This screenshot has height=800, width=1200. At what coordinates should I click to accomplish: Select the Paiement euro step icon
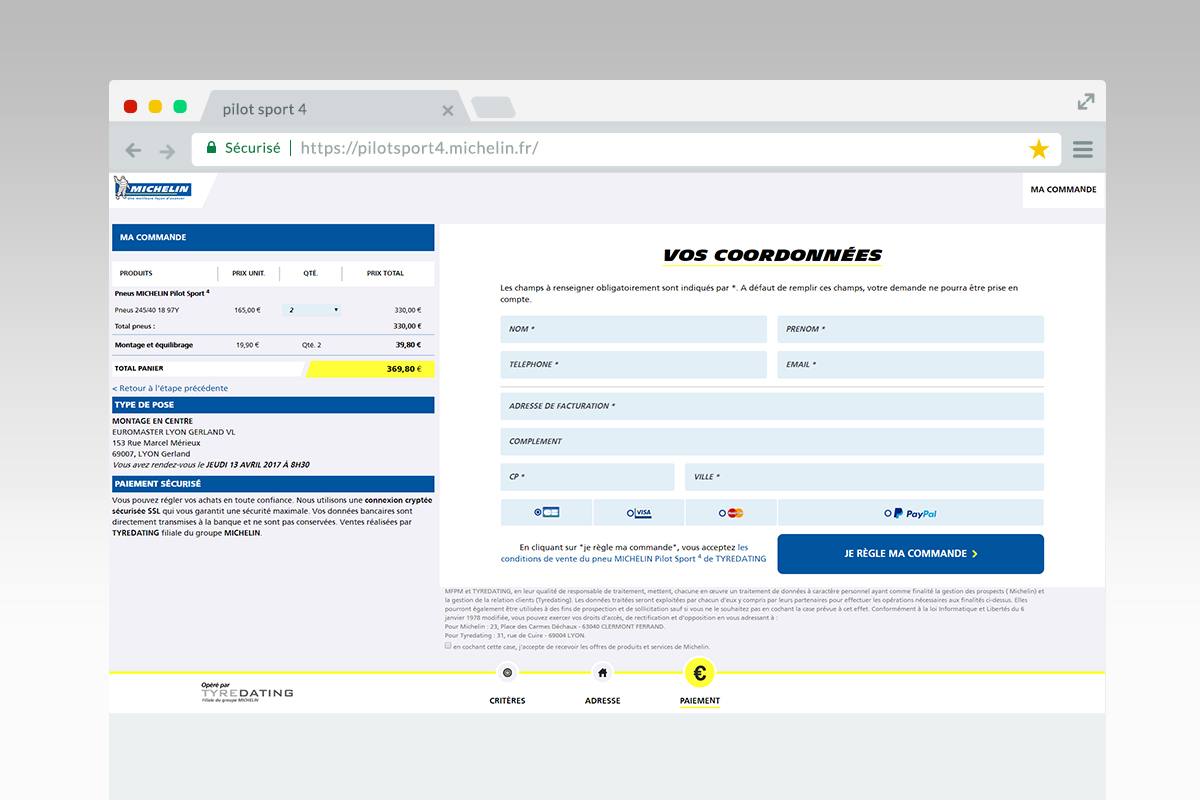pyautogui.click(x=699, y=673)
